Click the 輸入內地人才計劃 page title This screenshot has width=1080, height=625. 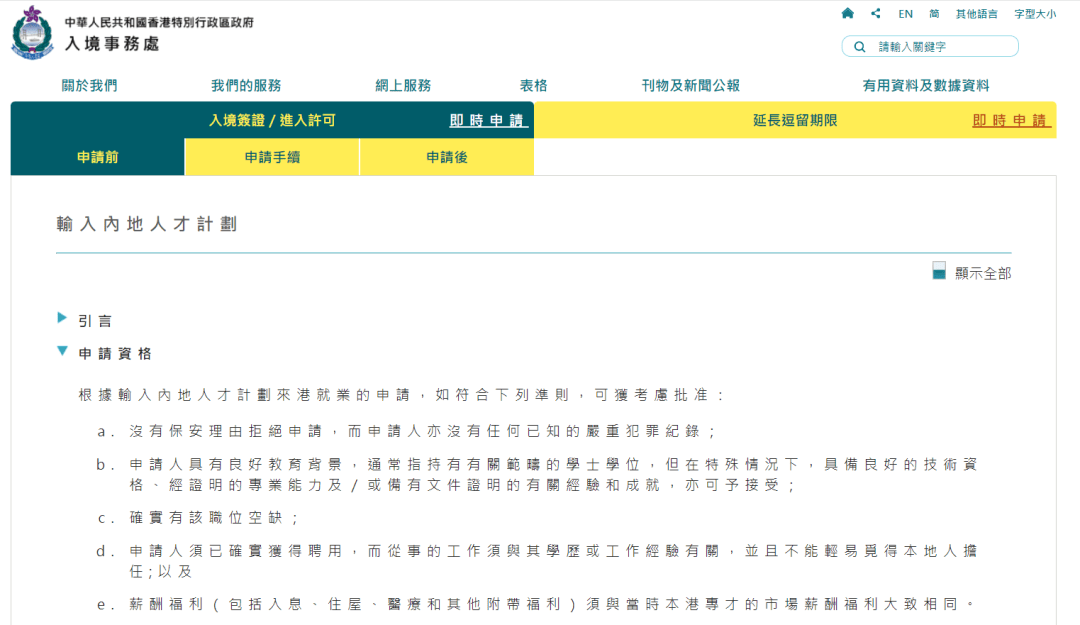(x=147, y=224)
